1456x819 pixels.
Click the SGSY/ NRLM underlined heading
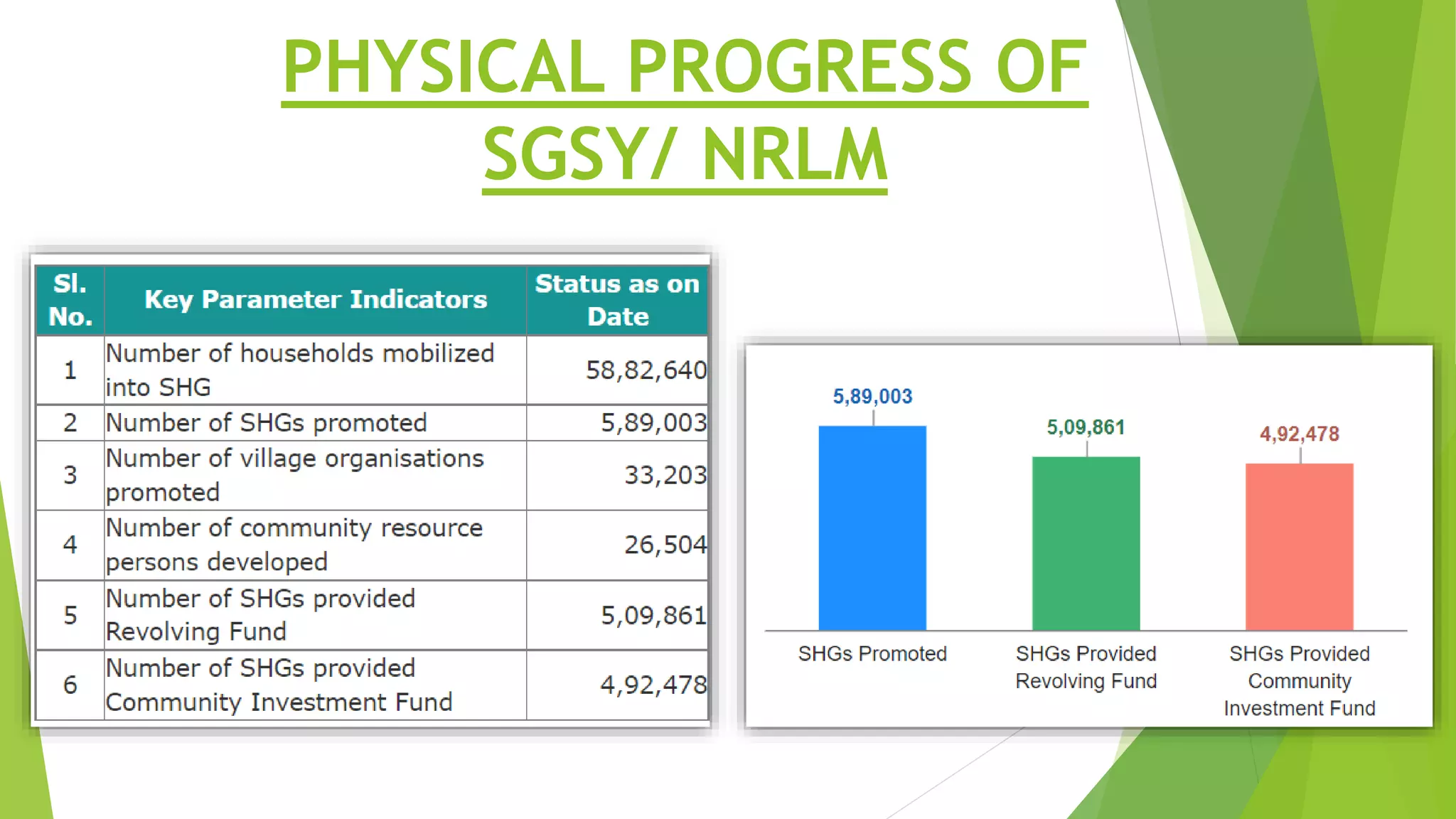pyautogui.click(x=685, y=154)
